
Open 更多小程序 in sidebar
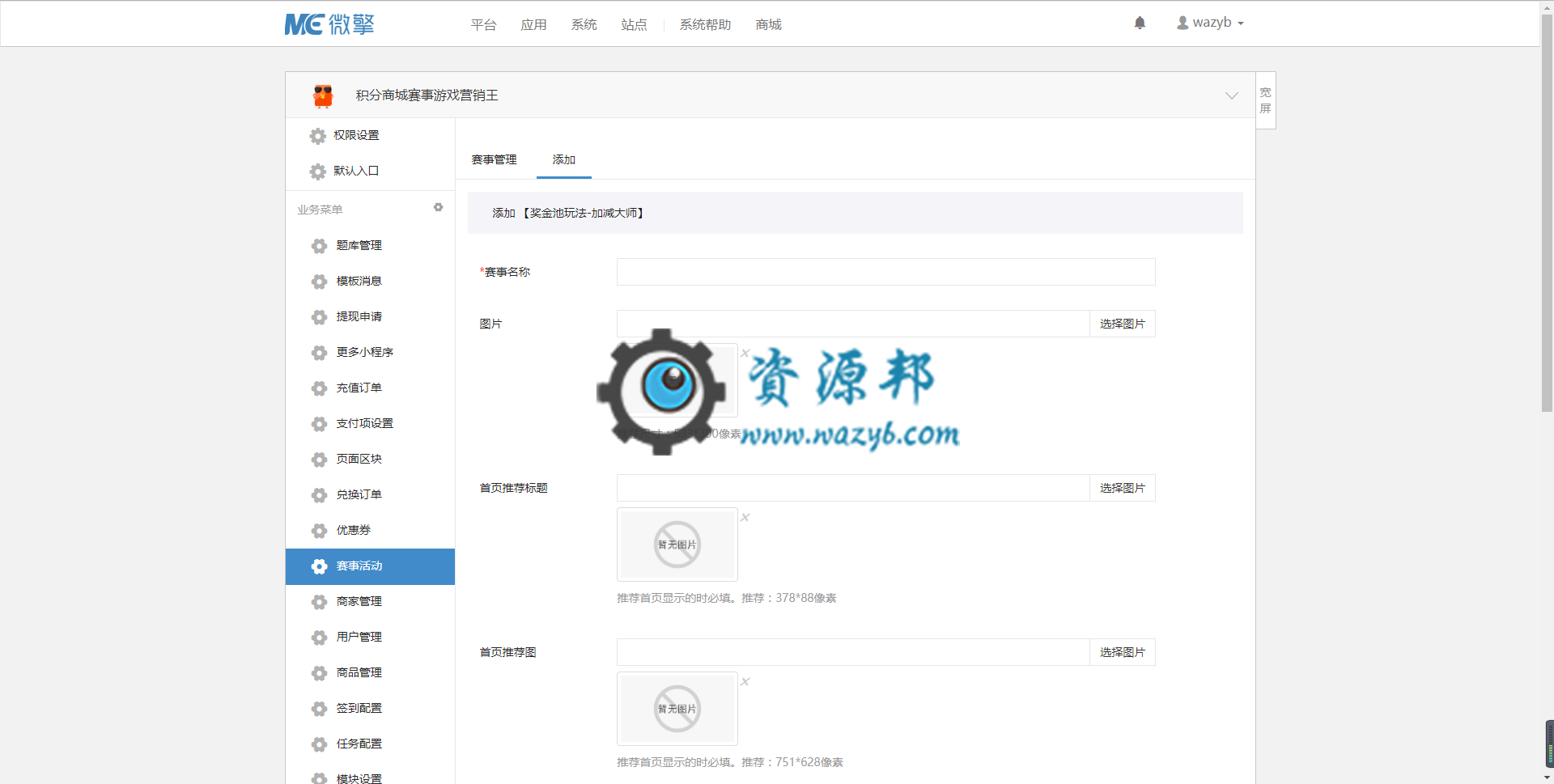click(365, 352)
